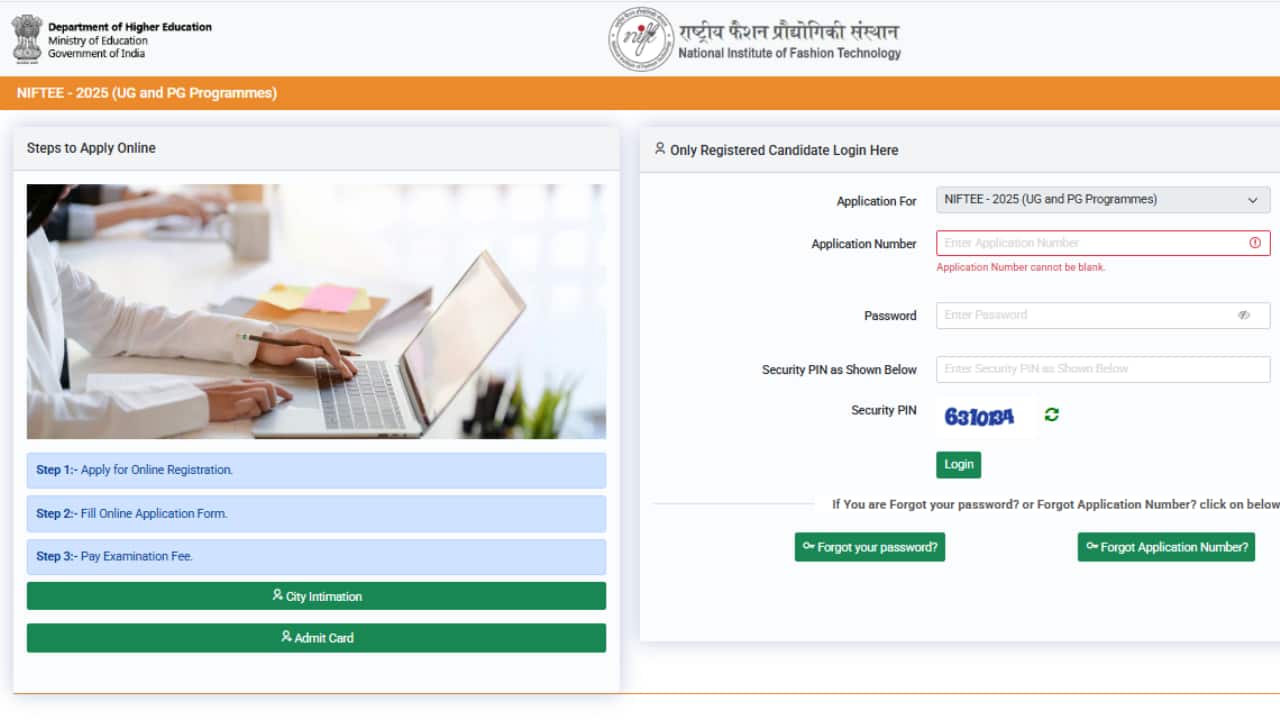Screen dimensions: 1280x720
Task: Click the key icon on Forgot your password
Action: pyautogui.click(x=808, y=546)
